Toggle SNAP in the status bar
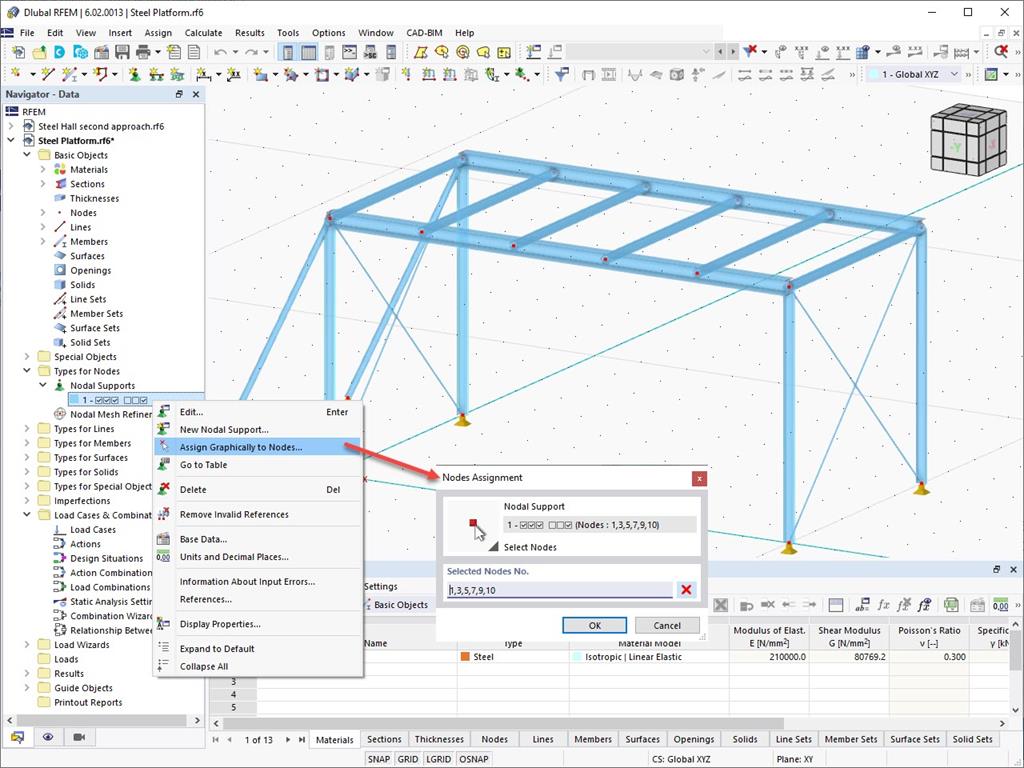The height and width of the screenshot is (768, 1024). tap(379, 759)
